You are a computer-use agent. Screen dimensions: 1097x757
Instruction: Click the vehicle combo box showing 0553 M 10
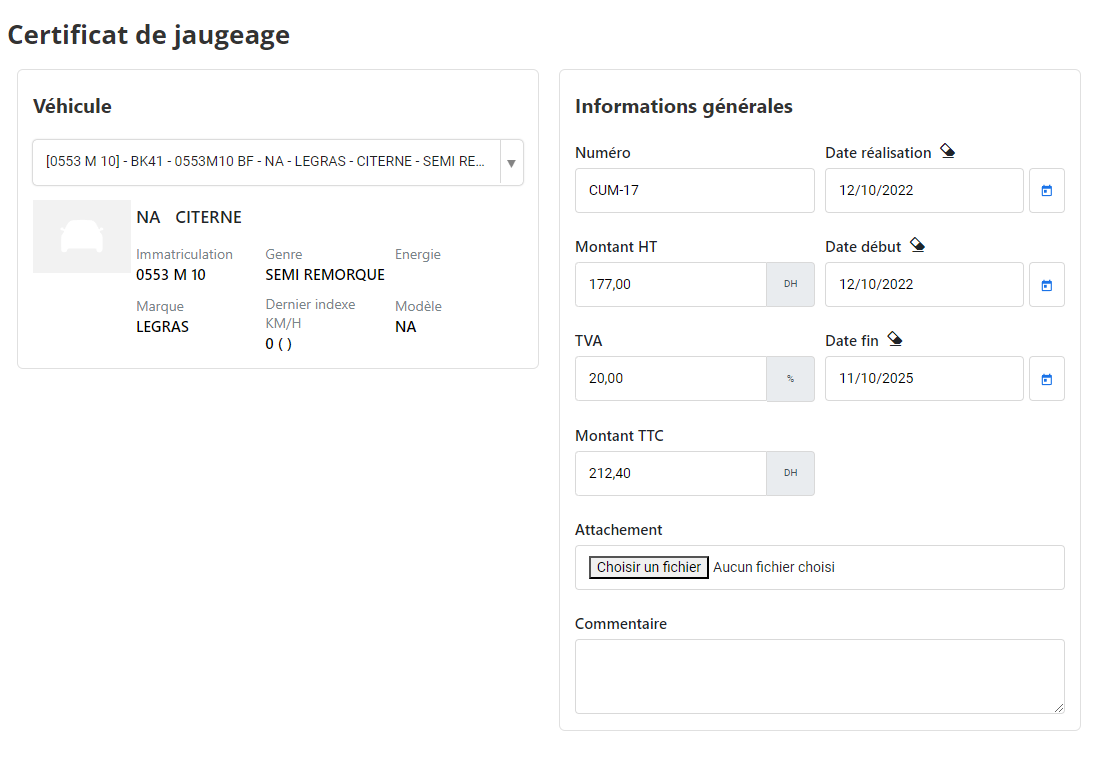[278, 162]
